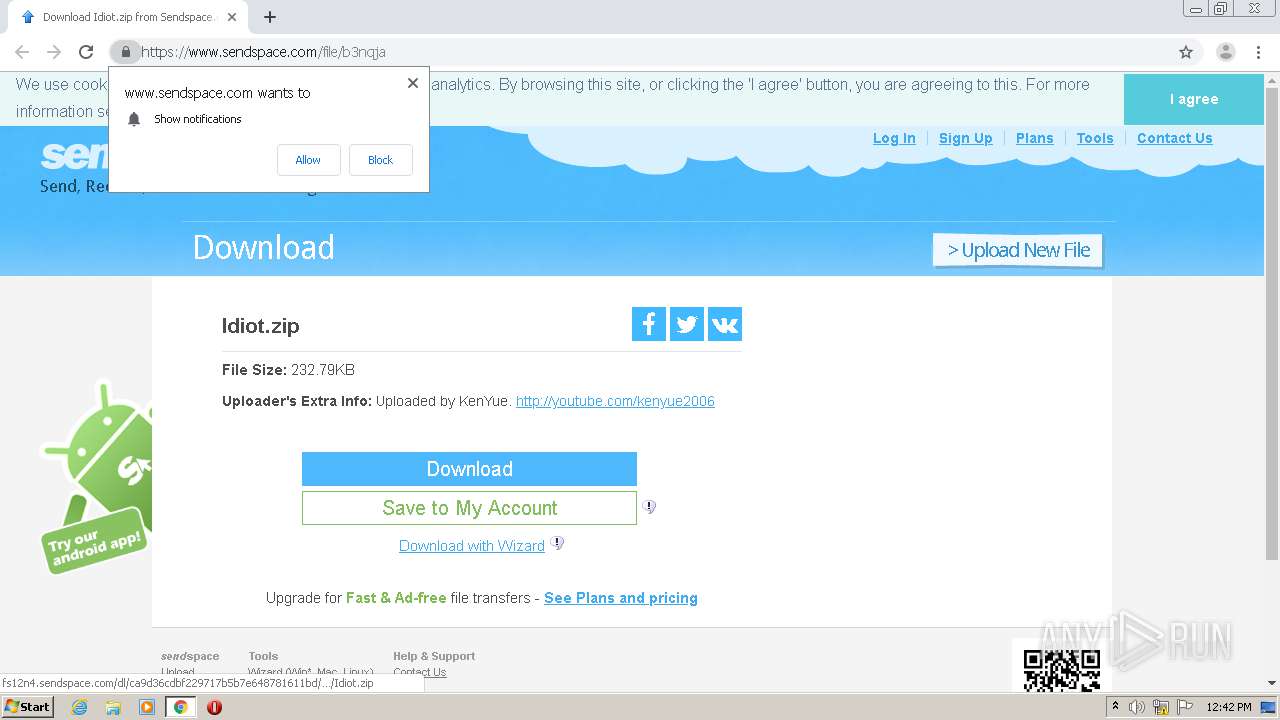The width and height of the screenshot is (1280, 720).
Task: Click the Action Center flag icon
Action: (1185, 707)
